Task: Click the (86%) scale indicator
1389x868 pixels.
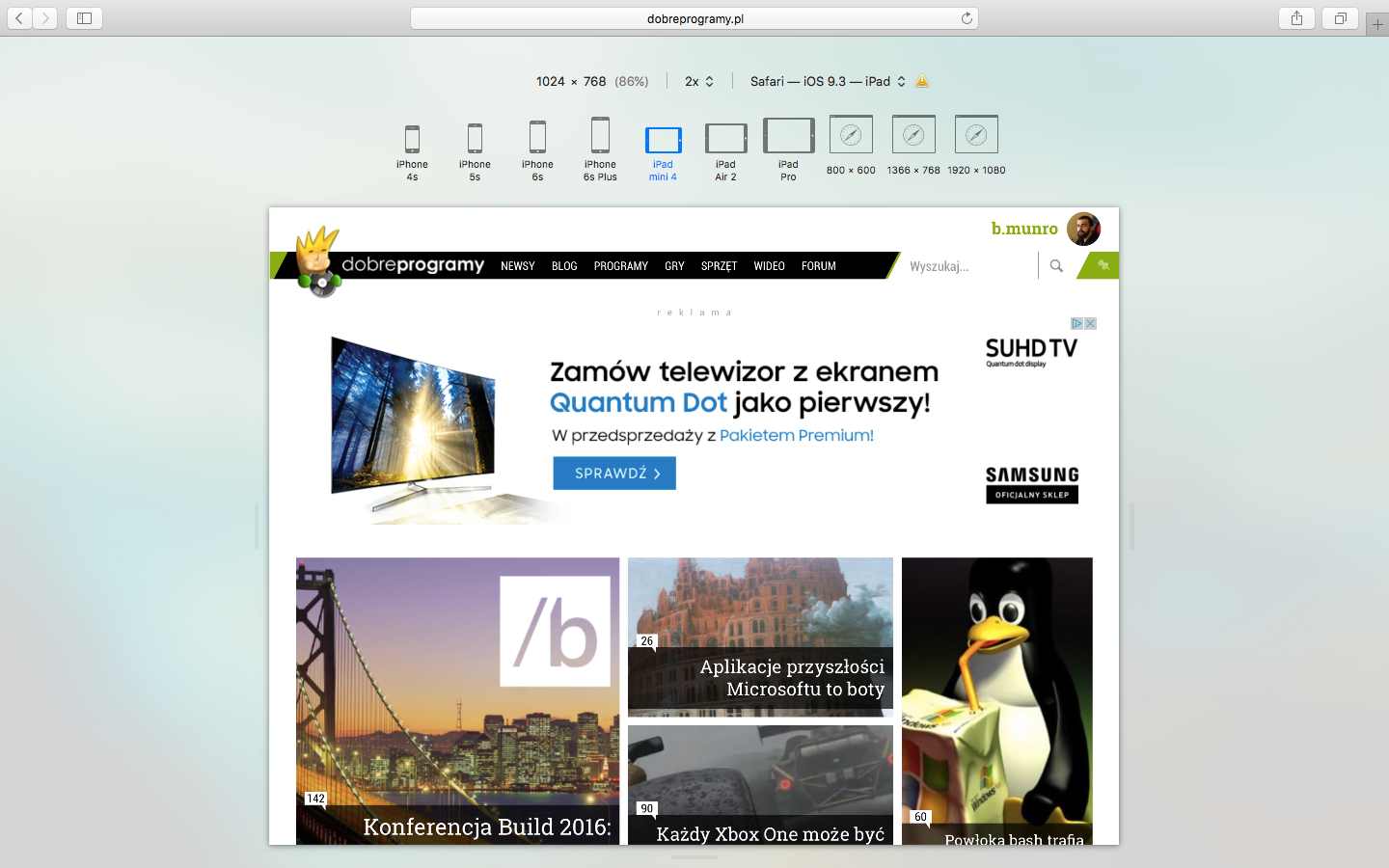Action: click(632, 81)
